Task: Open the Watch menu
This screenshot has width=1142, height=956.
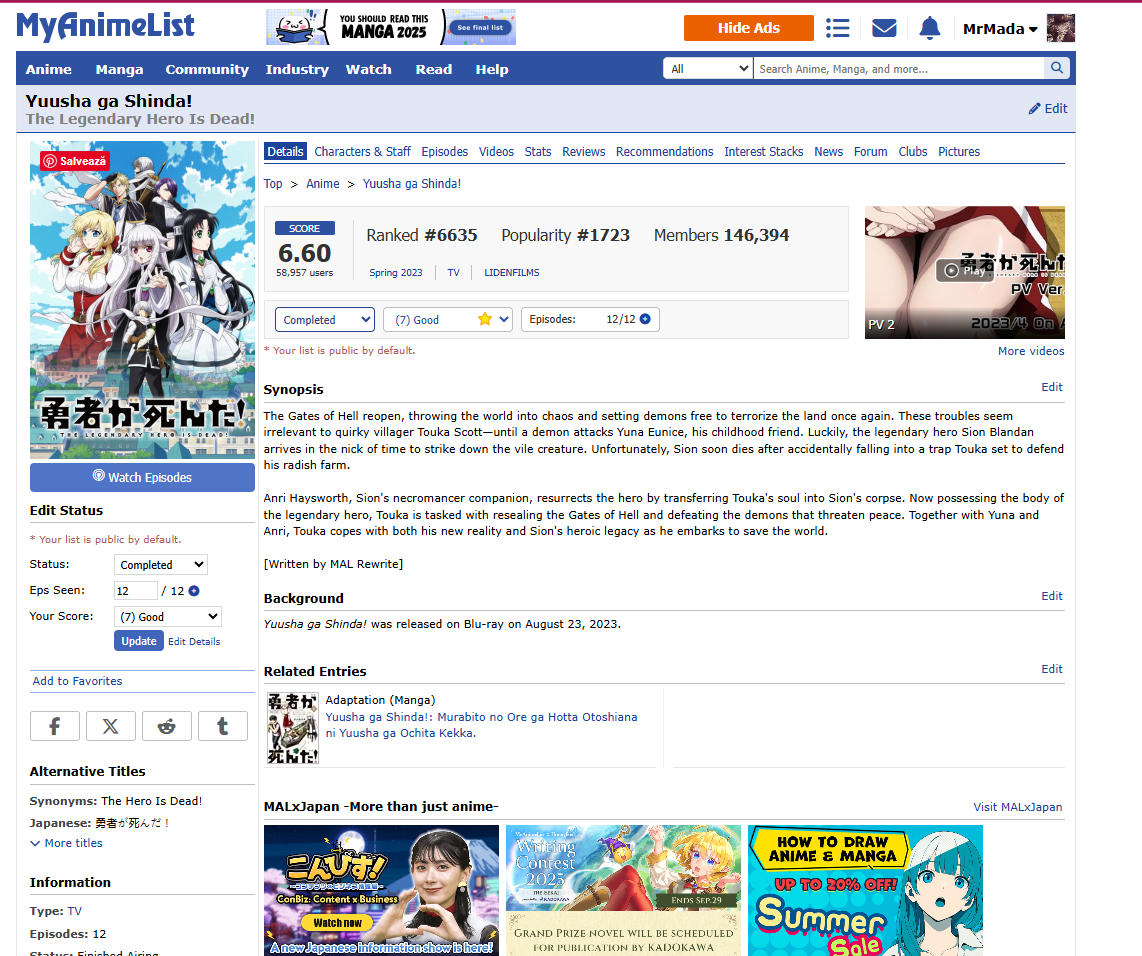Action: (x=369, y=69)
